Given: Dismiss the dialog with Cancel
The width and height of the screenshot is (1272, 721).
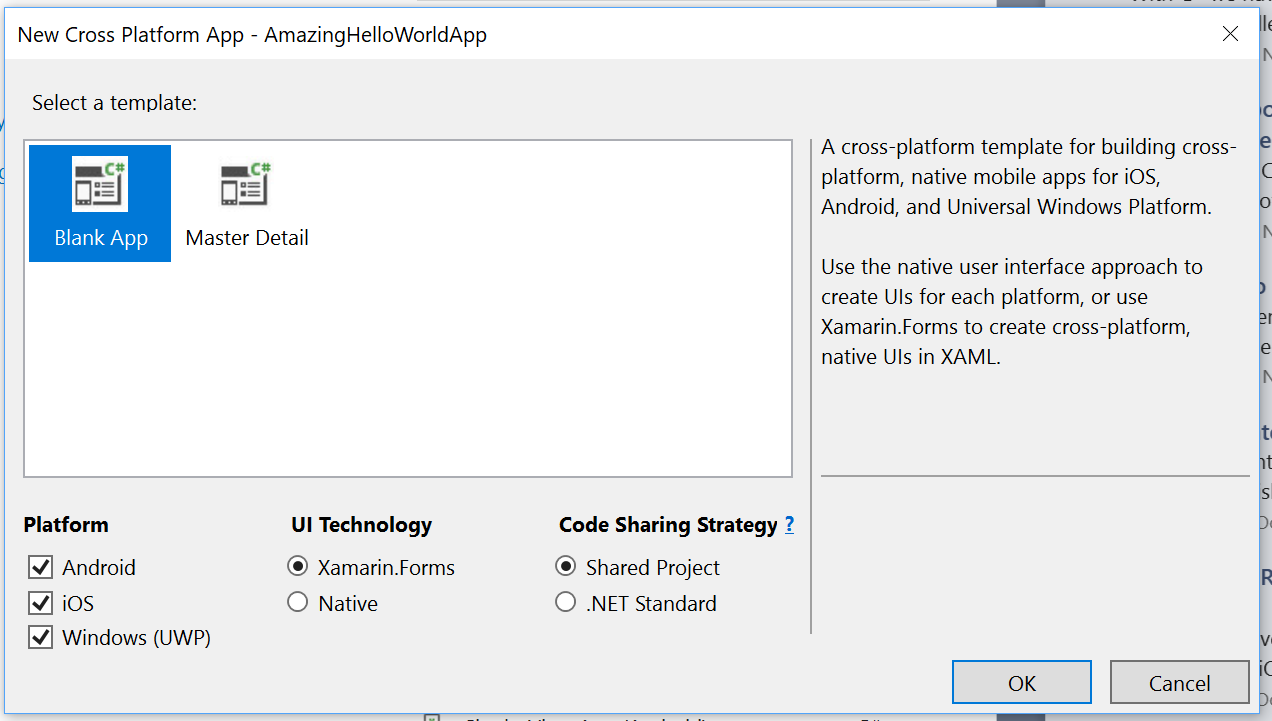Looking at the screenshot, I should point(1179,682).
